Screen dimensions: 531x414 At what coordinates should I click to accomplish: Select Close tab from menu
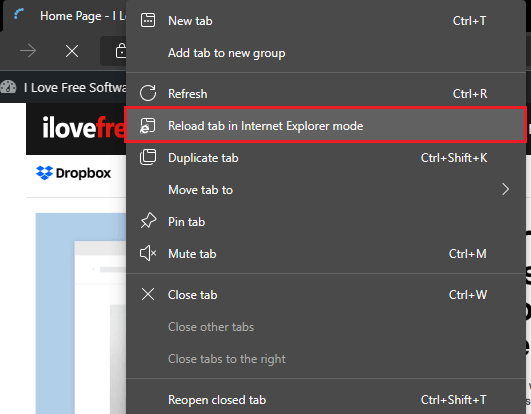(x=326, y=295)
